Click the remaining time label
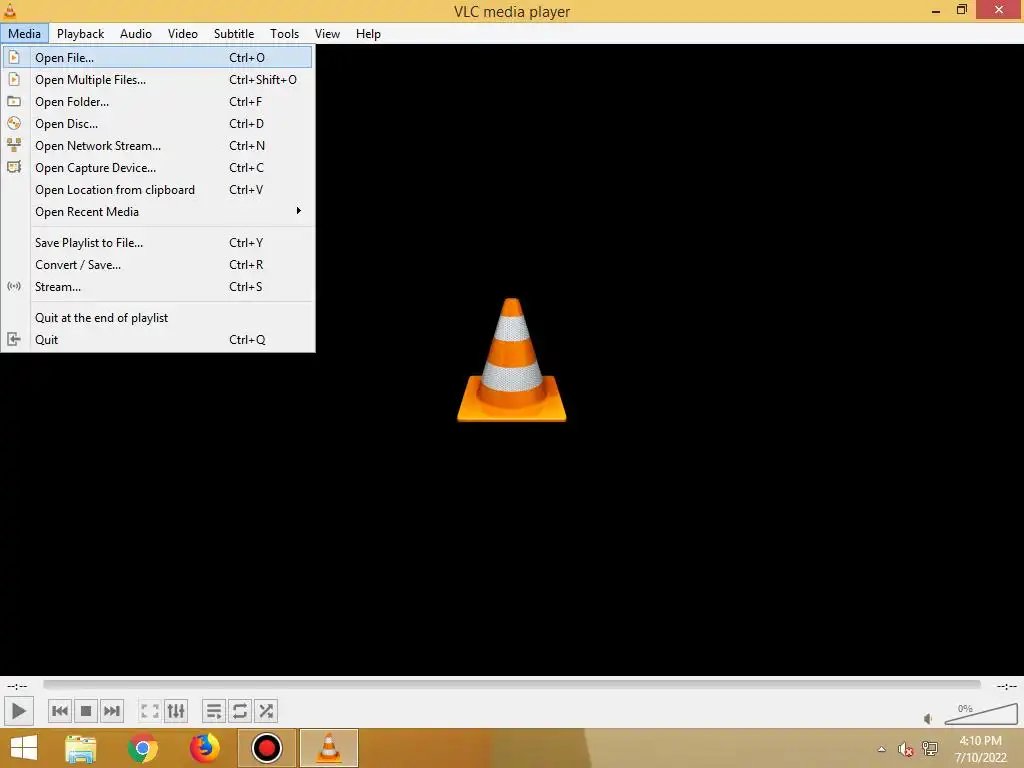This screenshot has height=768, width=1024. pyautogui.click(x=1006, y=686)
